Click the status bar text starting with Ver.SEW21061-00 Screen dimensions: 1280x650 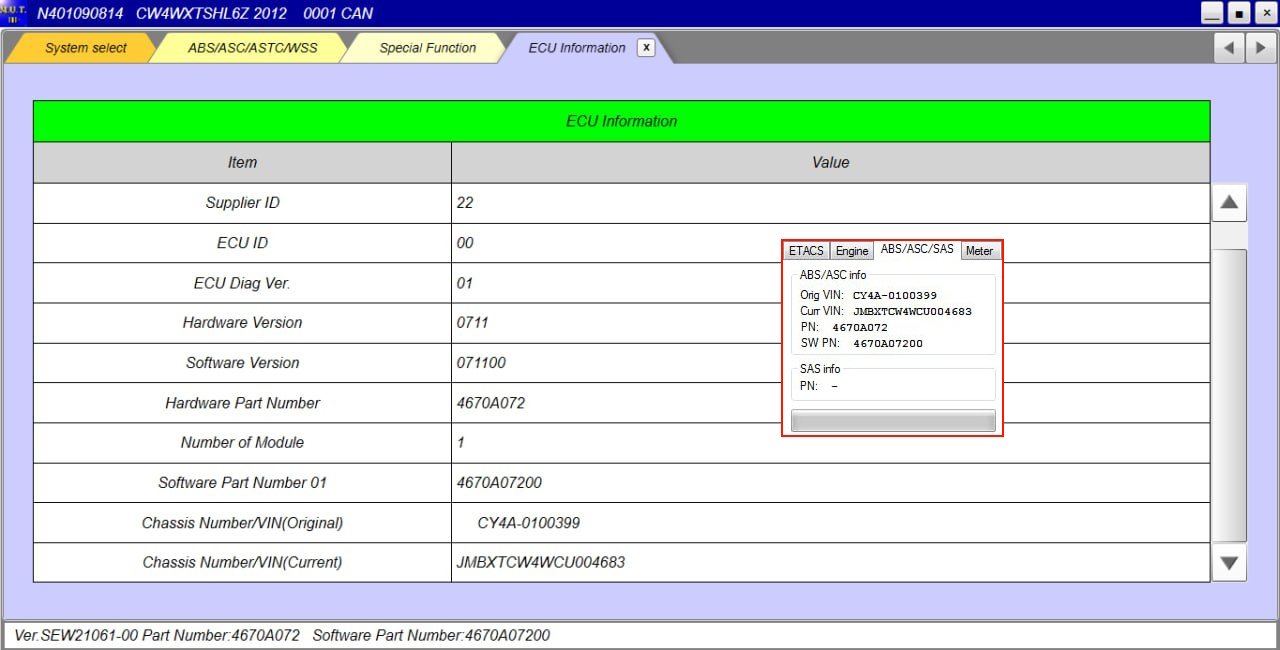282,635
